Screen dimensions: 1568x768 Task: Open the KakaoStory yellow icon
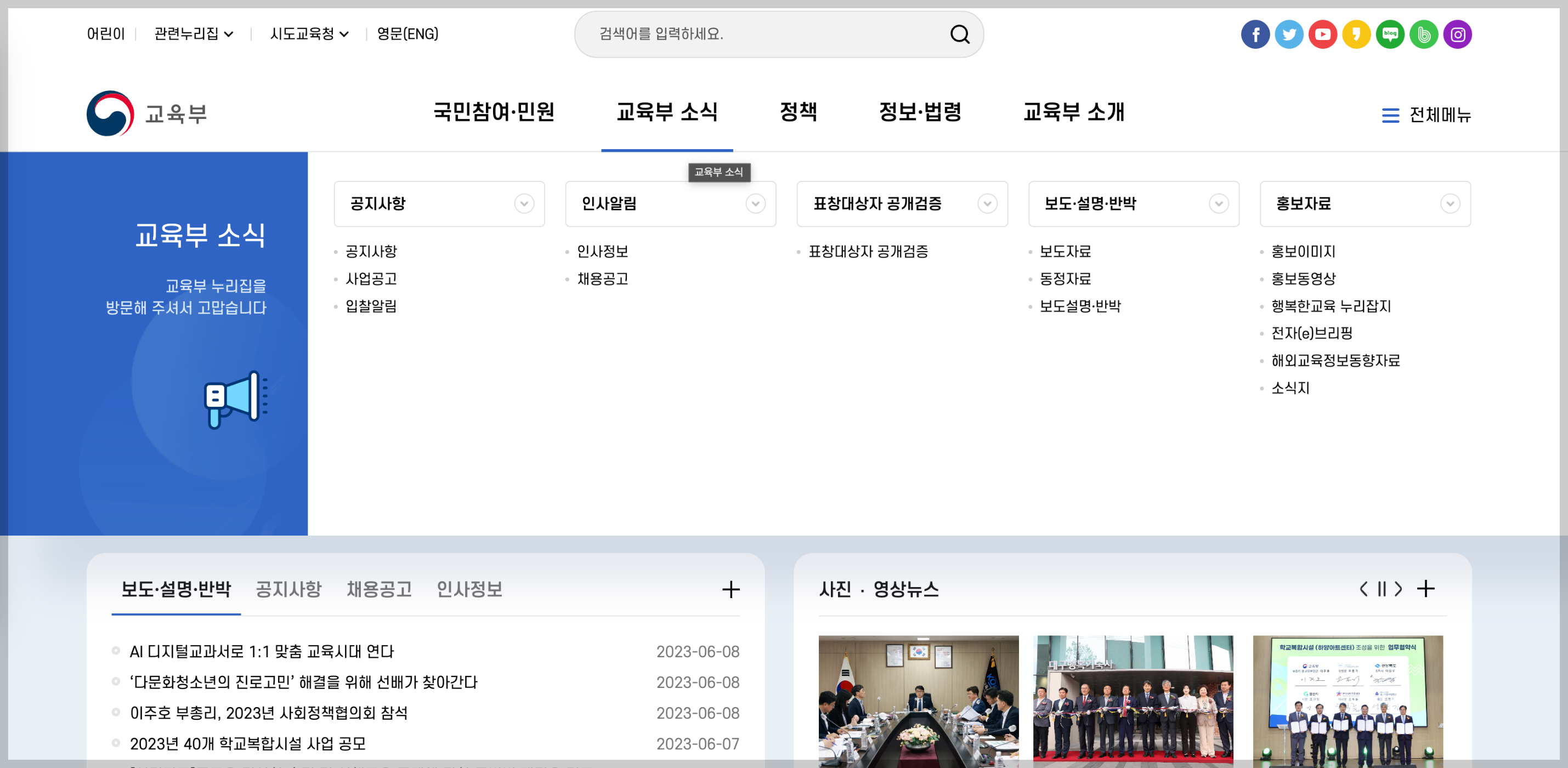click(1356, 34)
